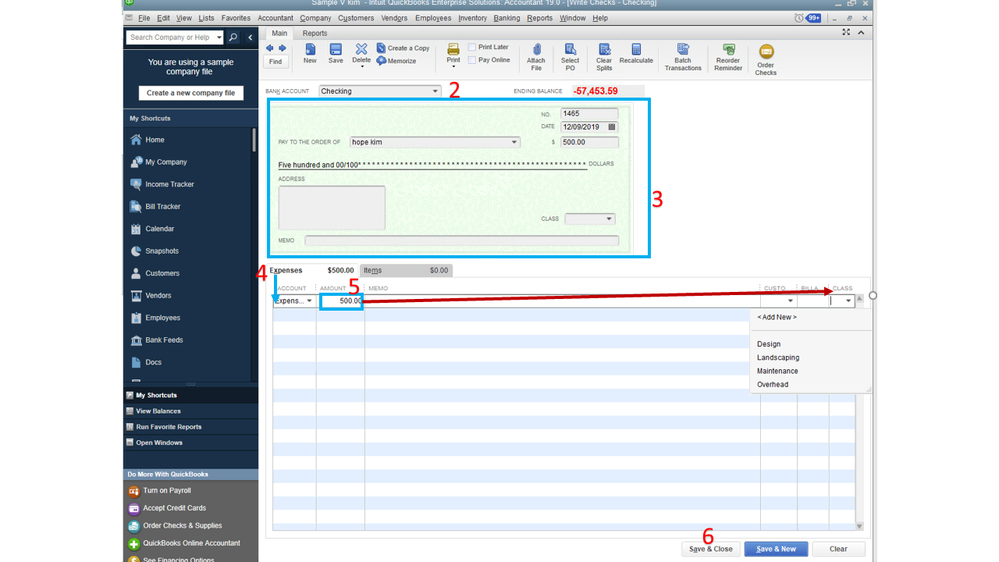Click the New check toolbar icon

[x=310, y=54]
